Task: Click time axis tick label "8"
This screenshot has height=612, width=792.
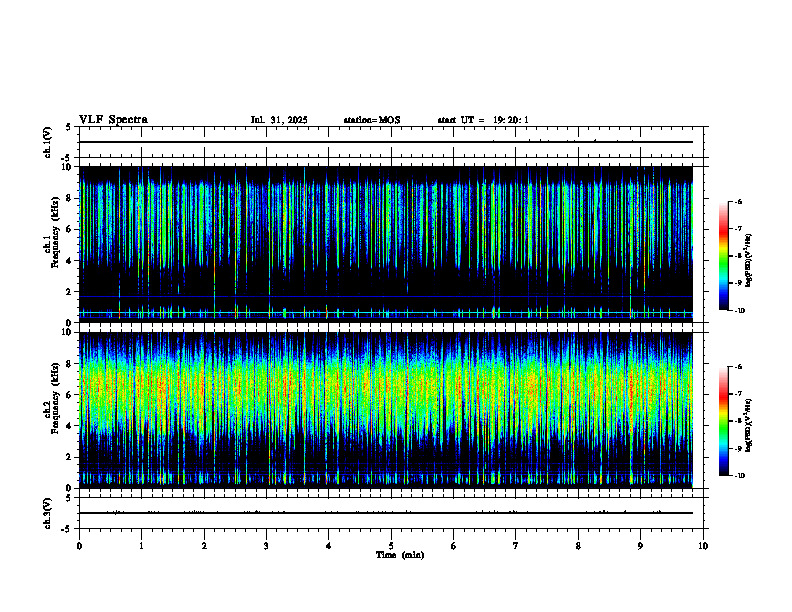Action: point(578,546)
